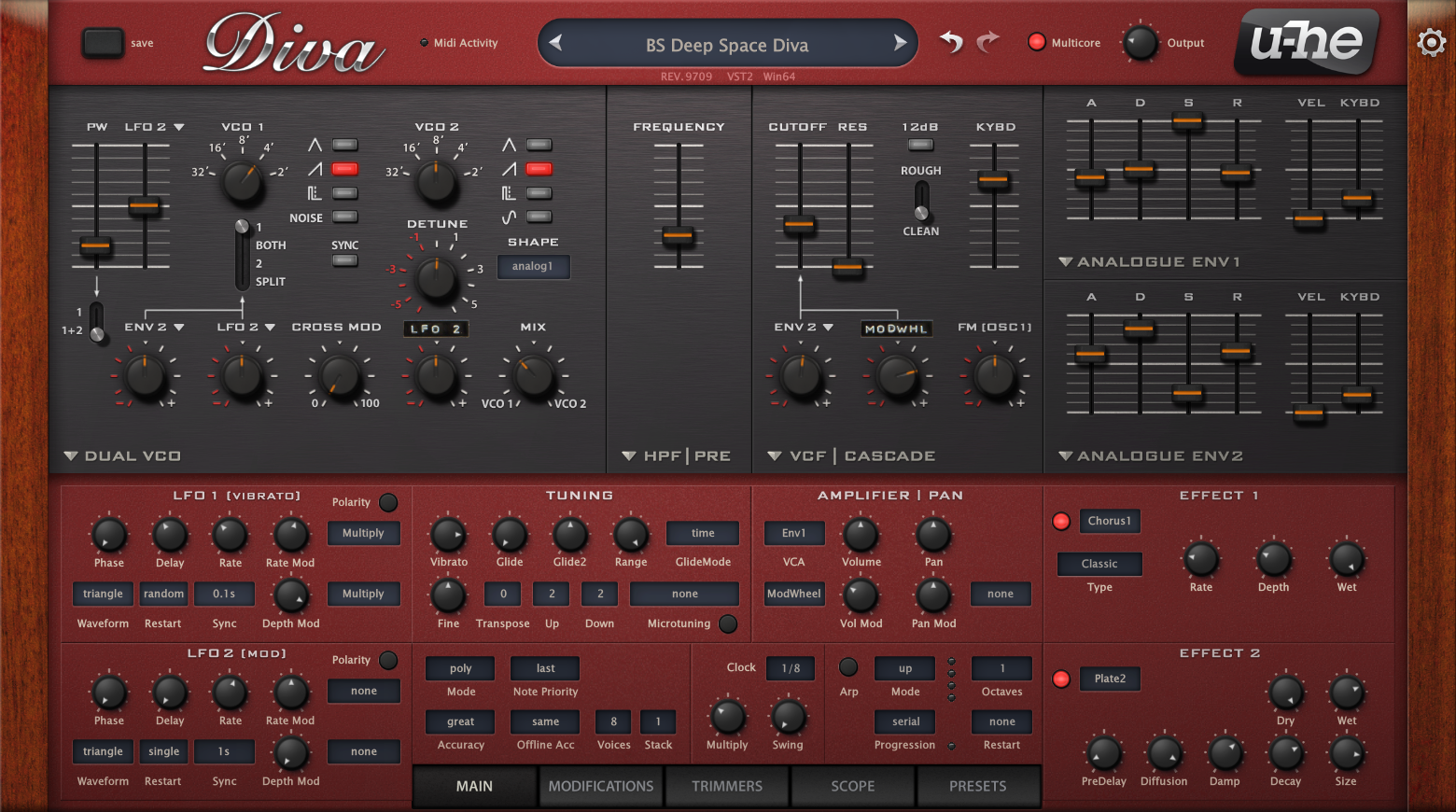This screenshot has width=1456, height=812.
Task: Click the Detune knob
Action: tap(436, 278)
